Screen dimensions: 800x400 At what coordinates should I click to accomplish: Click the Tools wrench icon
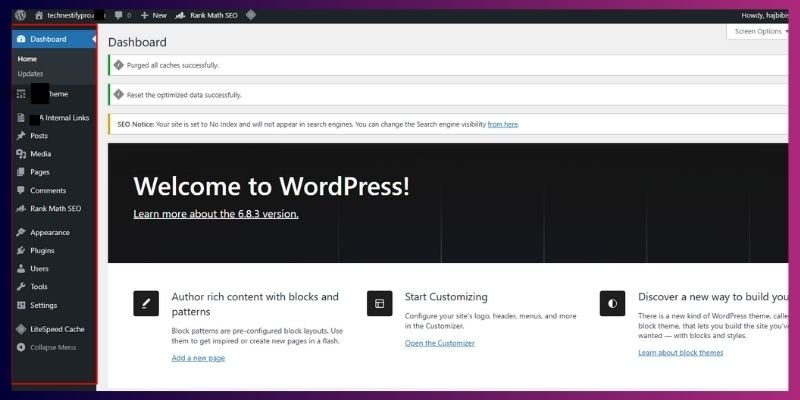point(21,287)
